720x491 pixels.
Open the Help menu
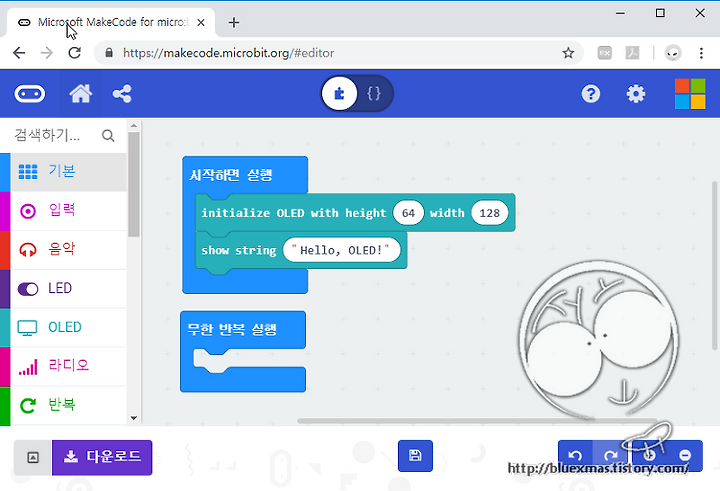pyautogui.click(x=591, y=94)
